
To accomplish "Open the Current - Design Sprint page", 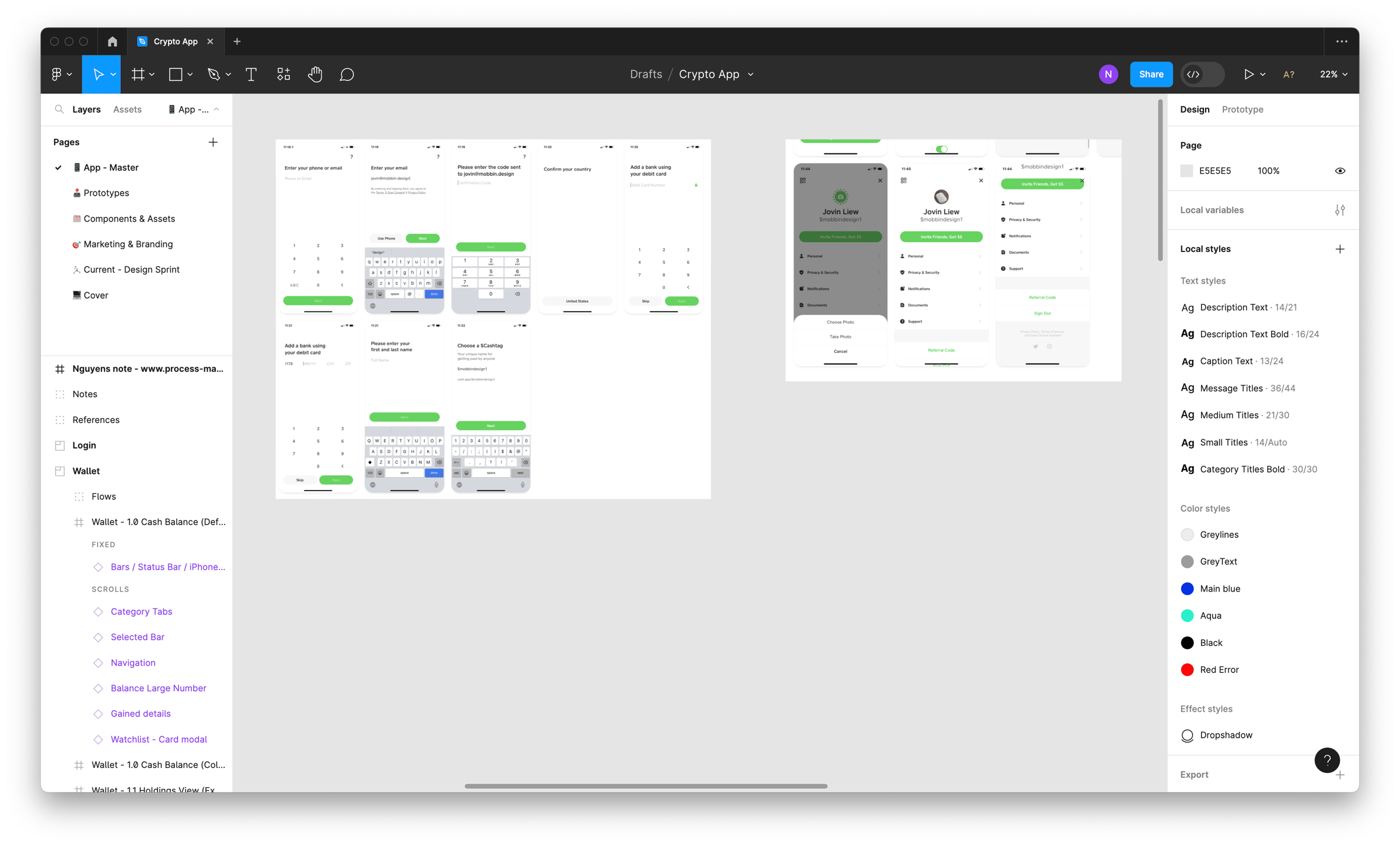I will point(131,270).
